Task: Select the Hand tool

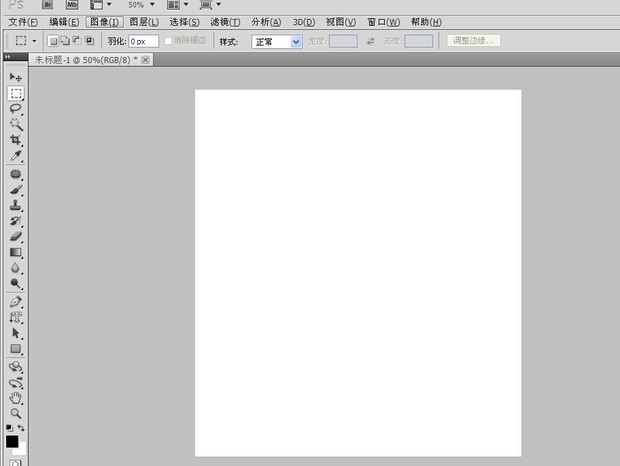Action: pyautogui.click(x=15, y=398)
